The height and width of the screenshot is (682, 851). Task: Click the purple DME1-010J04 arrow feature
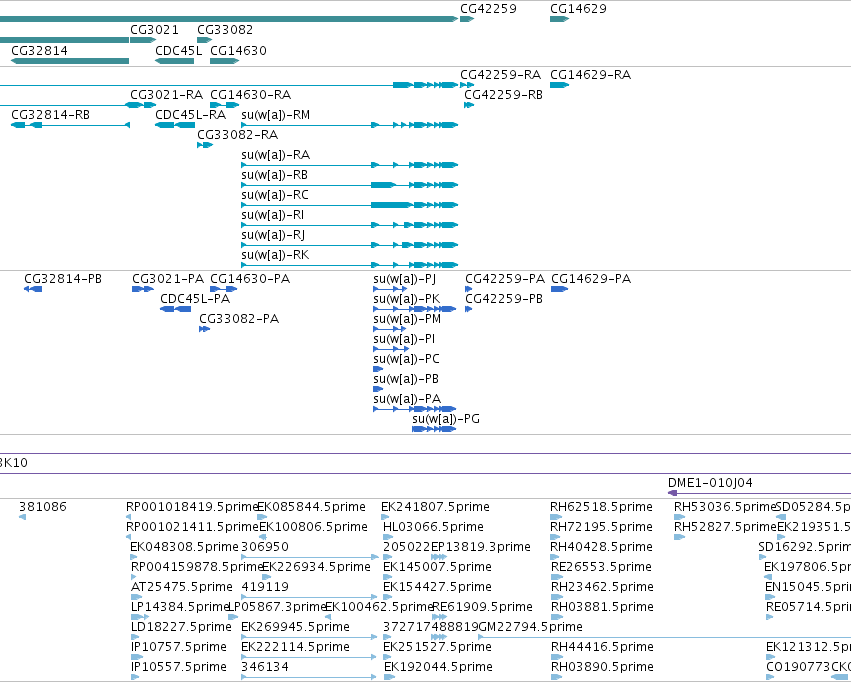(x=760, y=493)
